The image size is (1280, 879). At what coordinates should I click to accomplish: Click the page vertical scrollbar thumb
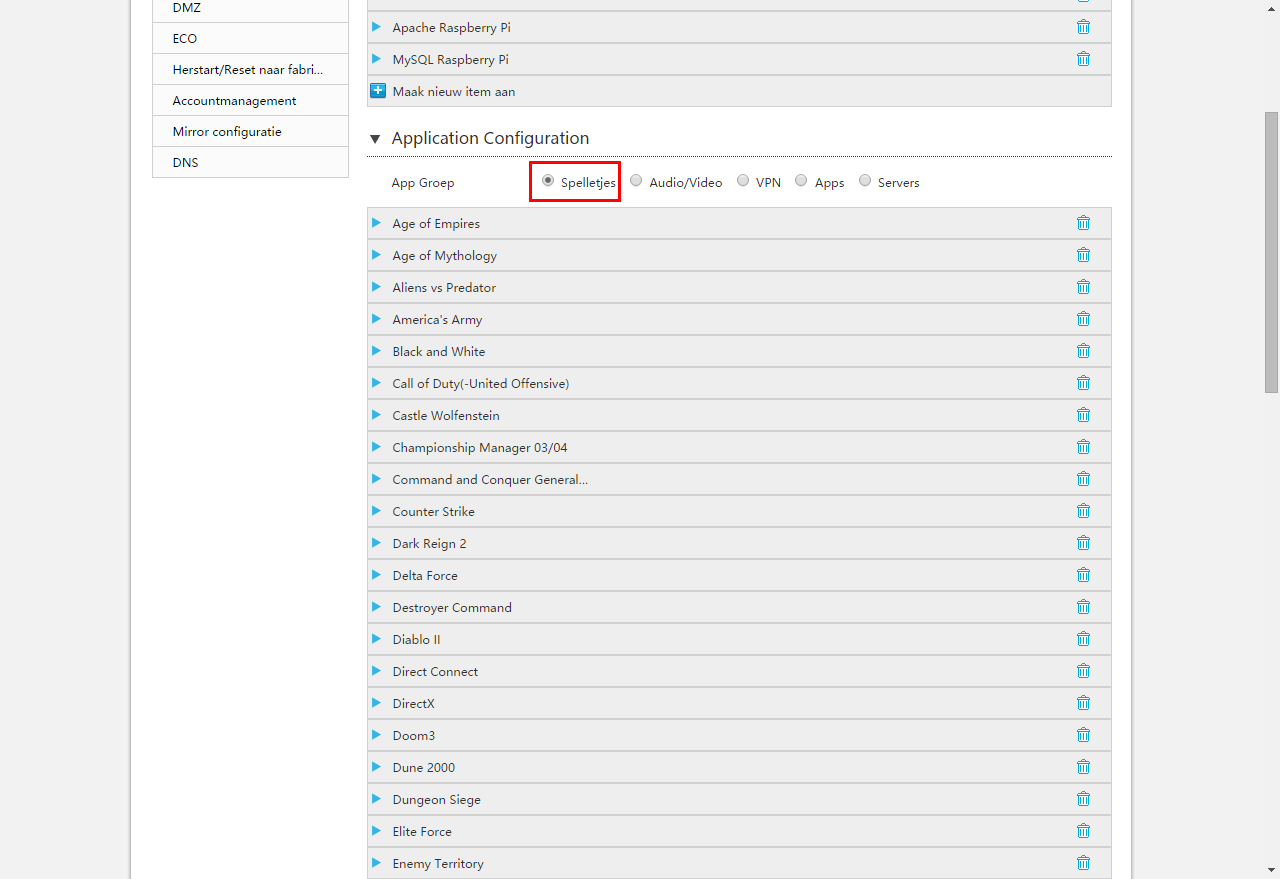coord(1272,252)
